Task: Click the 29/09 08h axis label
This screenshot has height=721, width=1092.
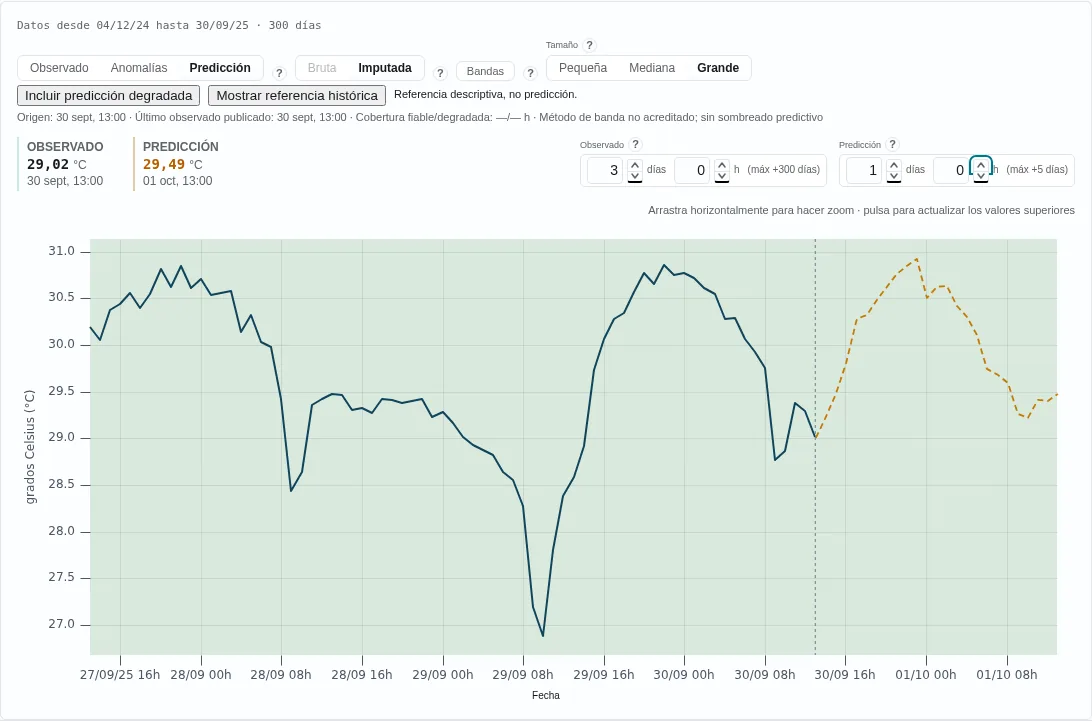Action: click(x=523, y=674)
